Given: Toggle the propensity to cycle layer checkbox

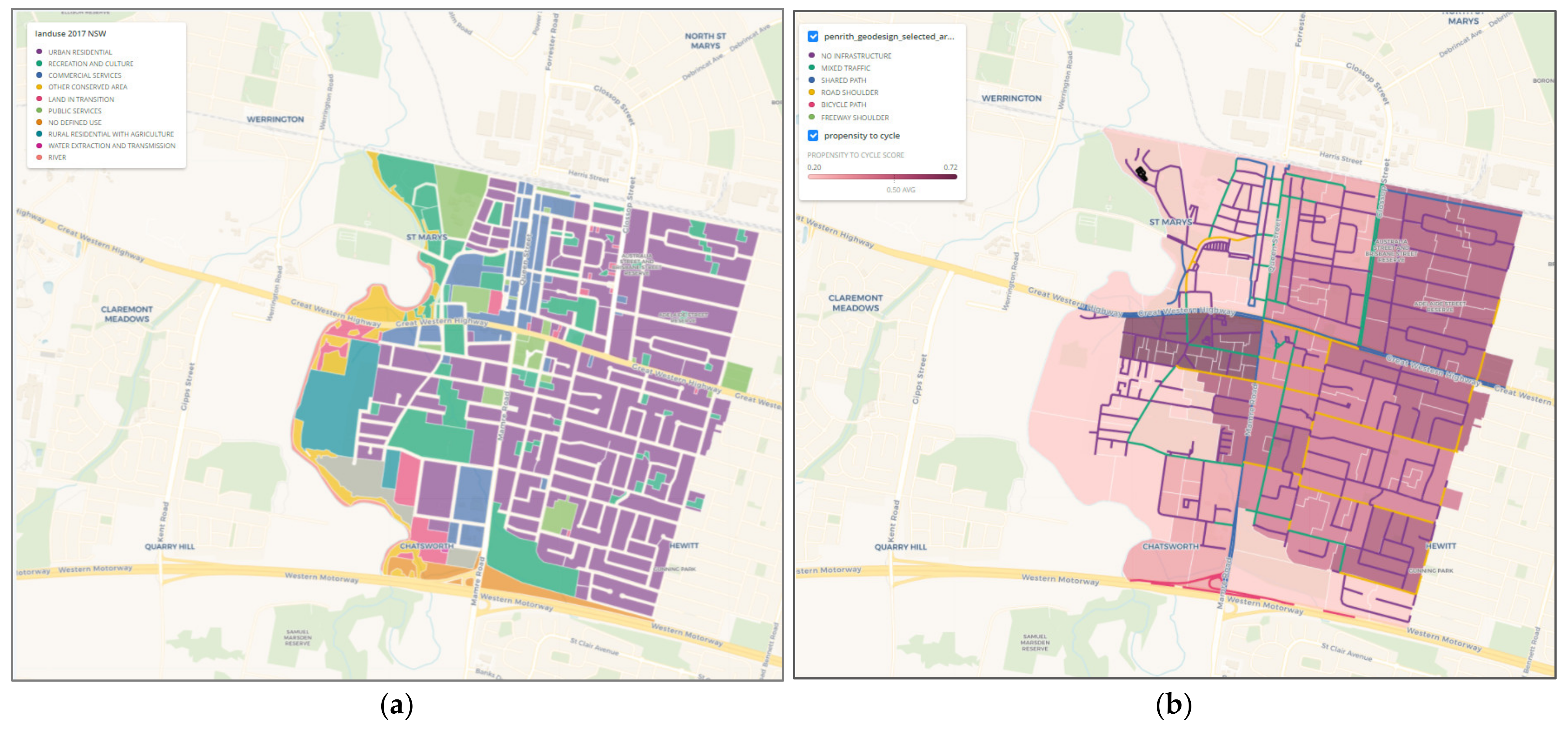Looking at the screenshot, I should [x=813, y=135].
